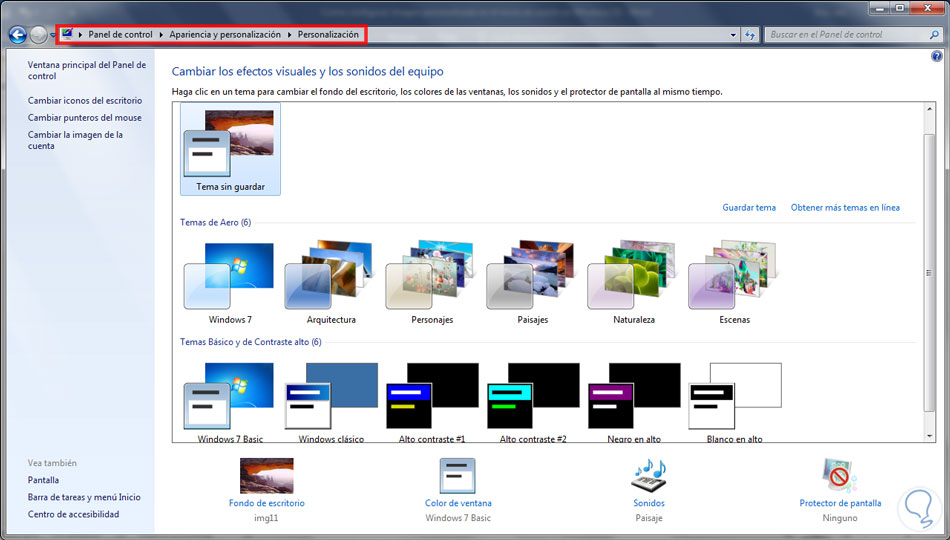Open Cambiar punteros del mouse
The width and height of the screenshot is (950, 540).
pos(85,118)
